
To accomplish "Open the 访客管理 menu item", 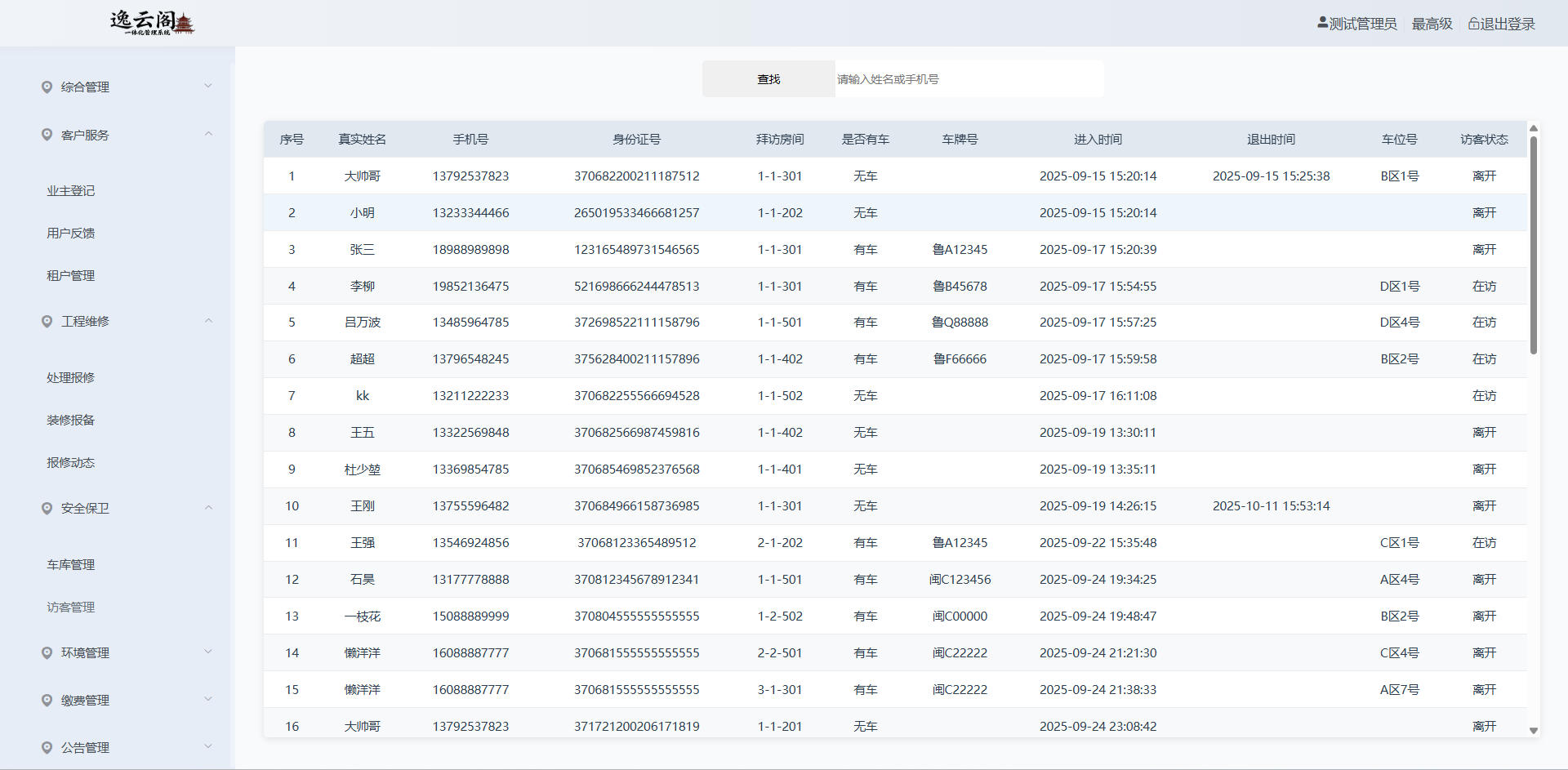I will point(71,607).
